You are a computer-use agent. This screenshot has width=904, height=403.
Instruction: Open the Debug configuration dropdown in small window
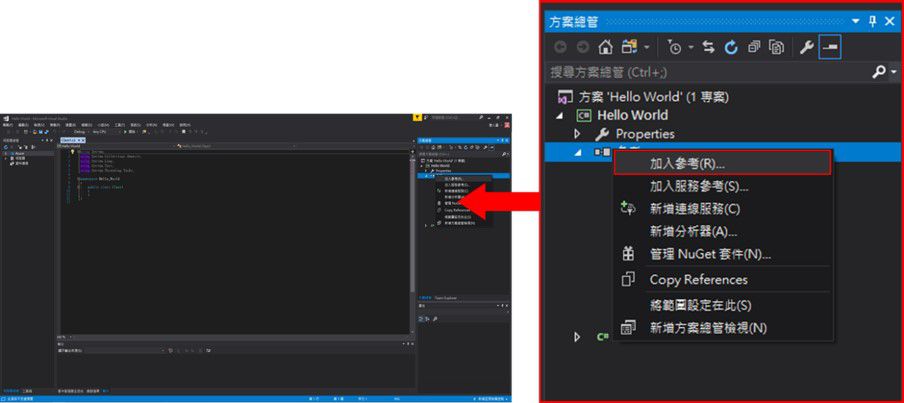click(81, 132)
